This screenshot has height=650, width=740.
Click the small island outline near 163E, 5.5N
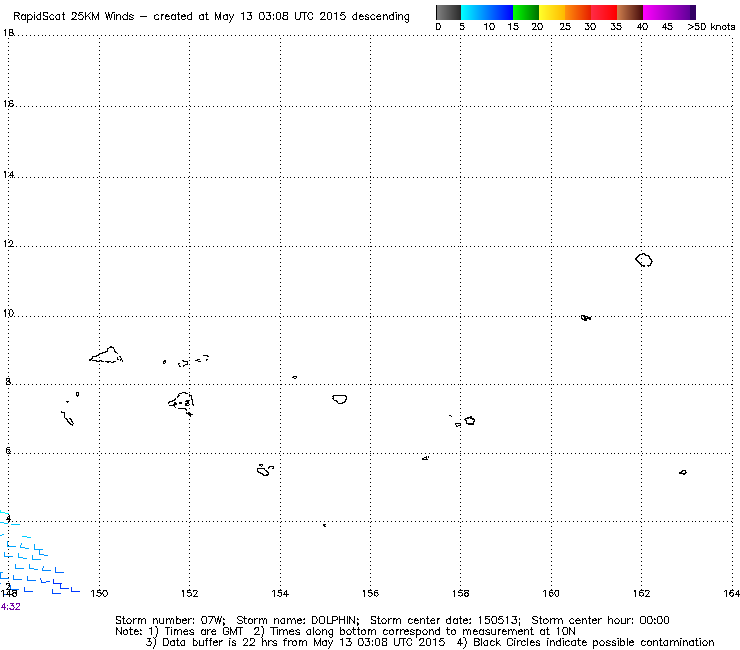tap(683, 472)
